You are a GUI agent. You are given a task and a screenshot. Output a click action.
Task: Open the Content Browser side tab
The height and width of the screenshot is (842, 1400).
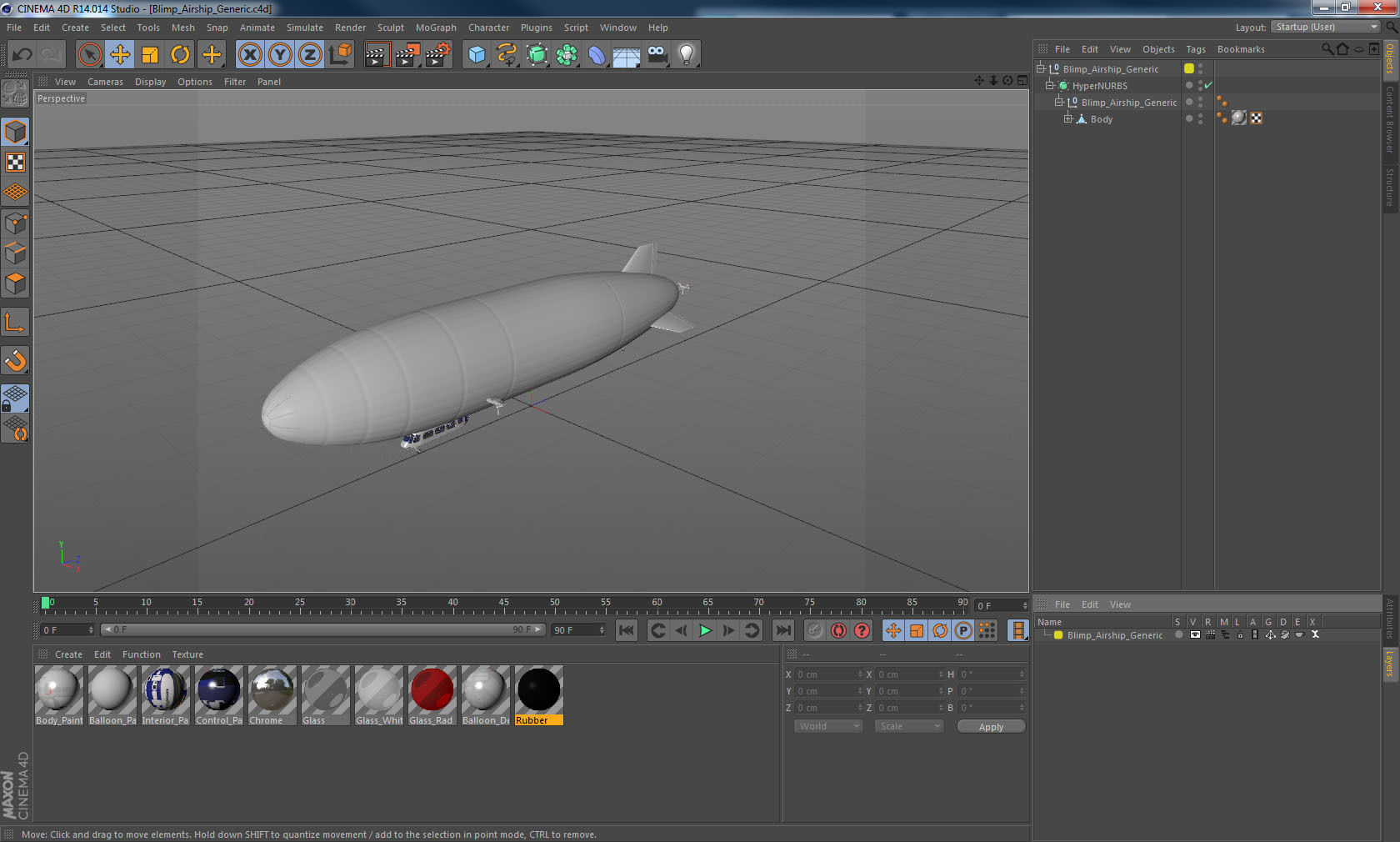(x=1390, y=119)
